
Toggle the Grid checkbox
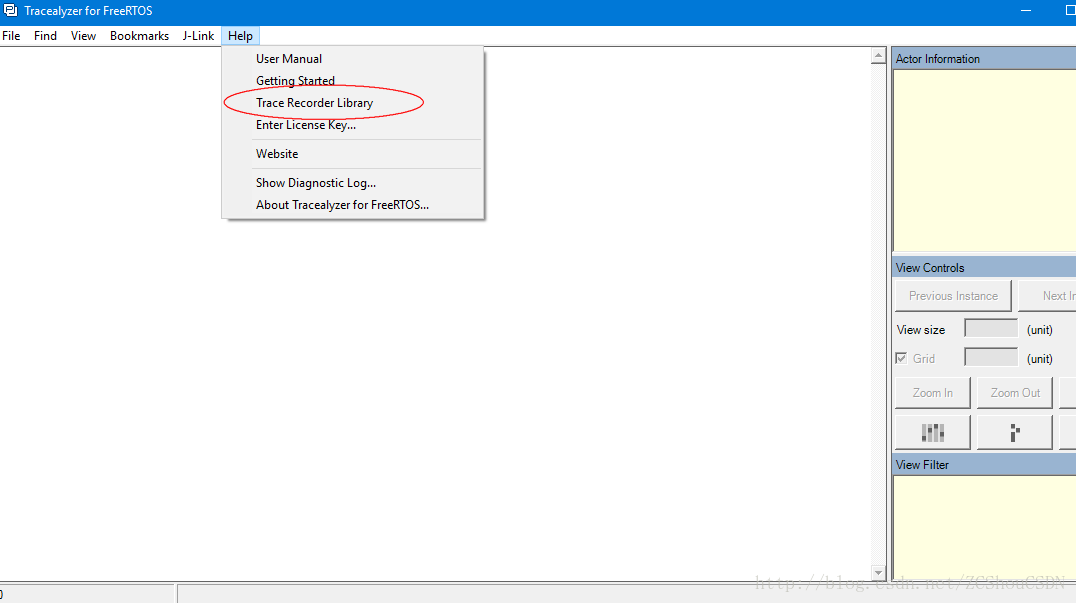(x=901, y=359)
